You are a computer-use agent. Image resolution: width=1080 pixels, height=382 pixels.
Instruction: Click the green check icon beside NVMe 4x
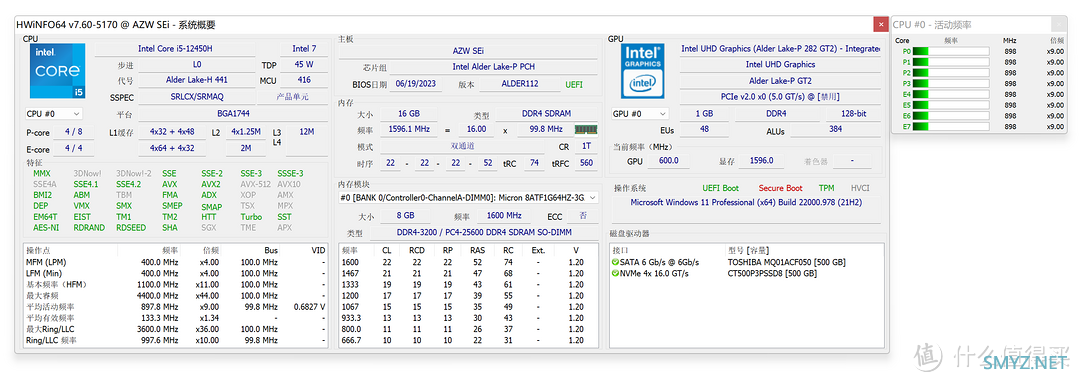click(x=615, y=273)
